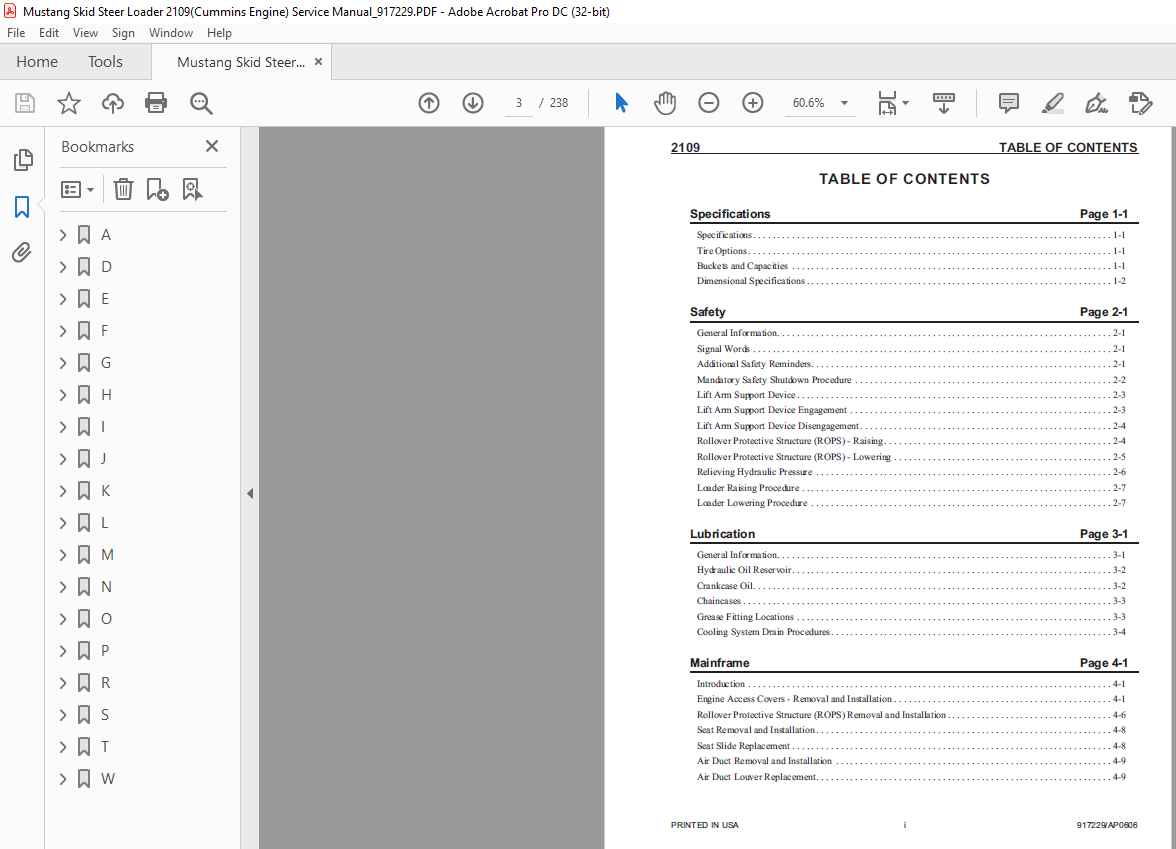This screenshot has width=1176, height=849.
Task: Toggle the Bookmarks panel icon in sidebar
Action: [x=22, y=207]
